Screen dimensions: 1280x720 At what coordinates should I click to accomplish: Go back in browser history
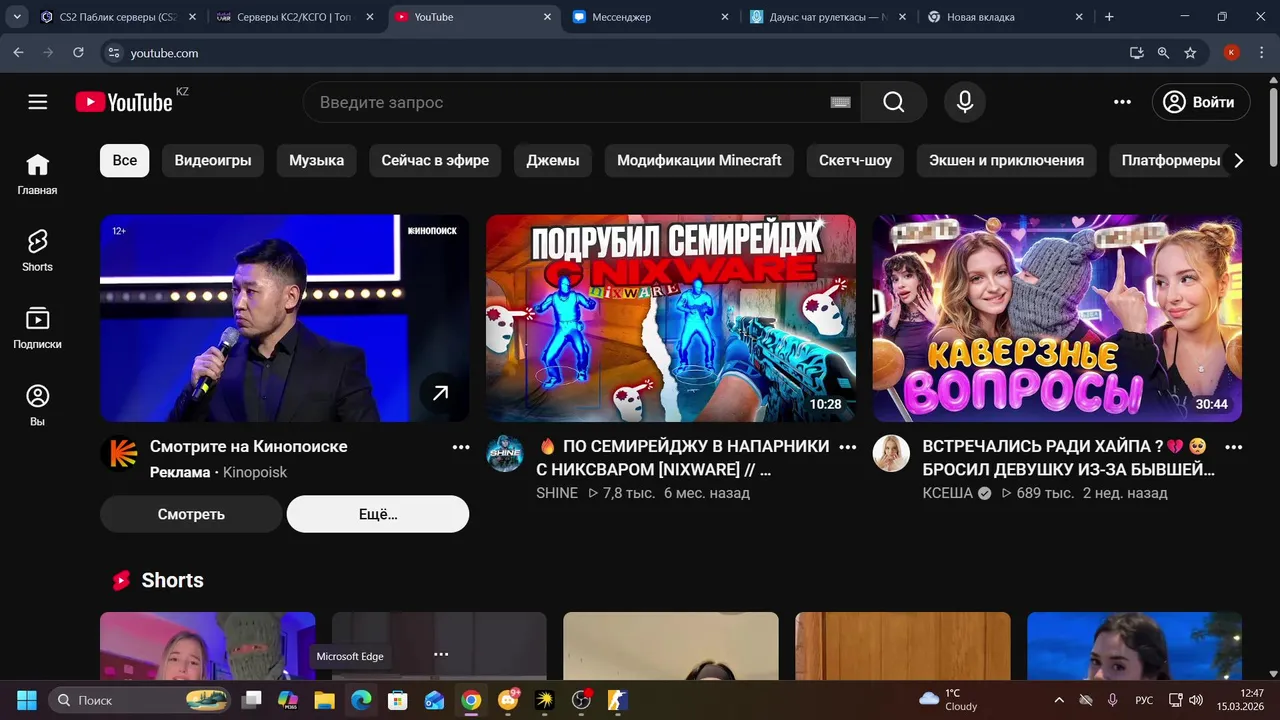click(x=18, y=52)
